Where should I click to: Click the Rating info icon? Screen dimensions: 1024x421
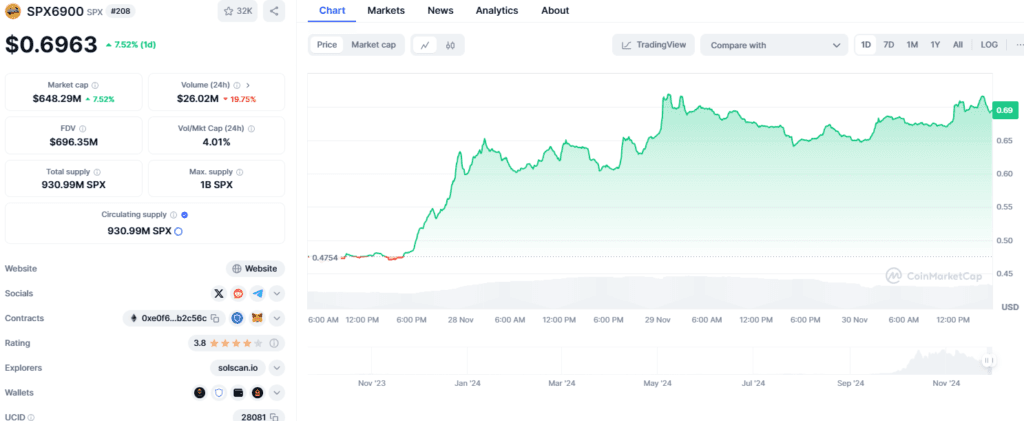coord(274,343)
